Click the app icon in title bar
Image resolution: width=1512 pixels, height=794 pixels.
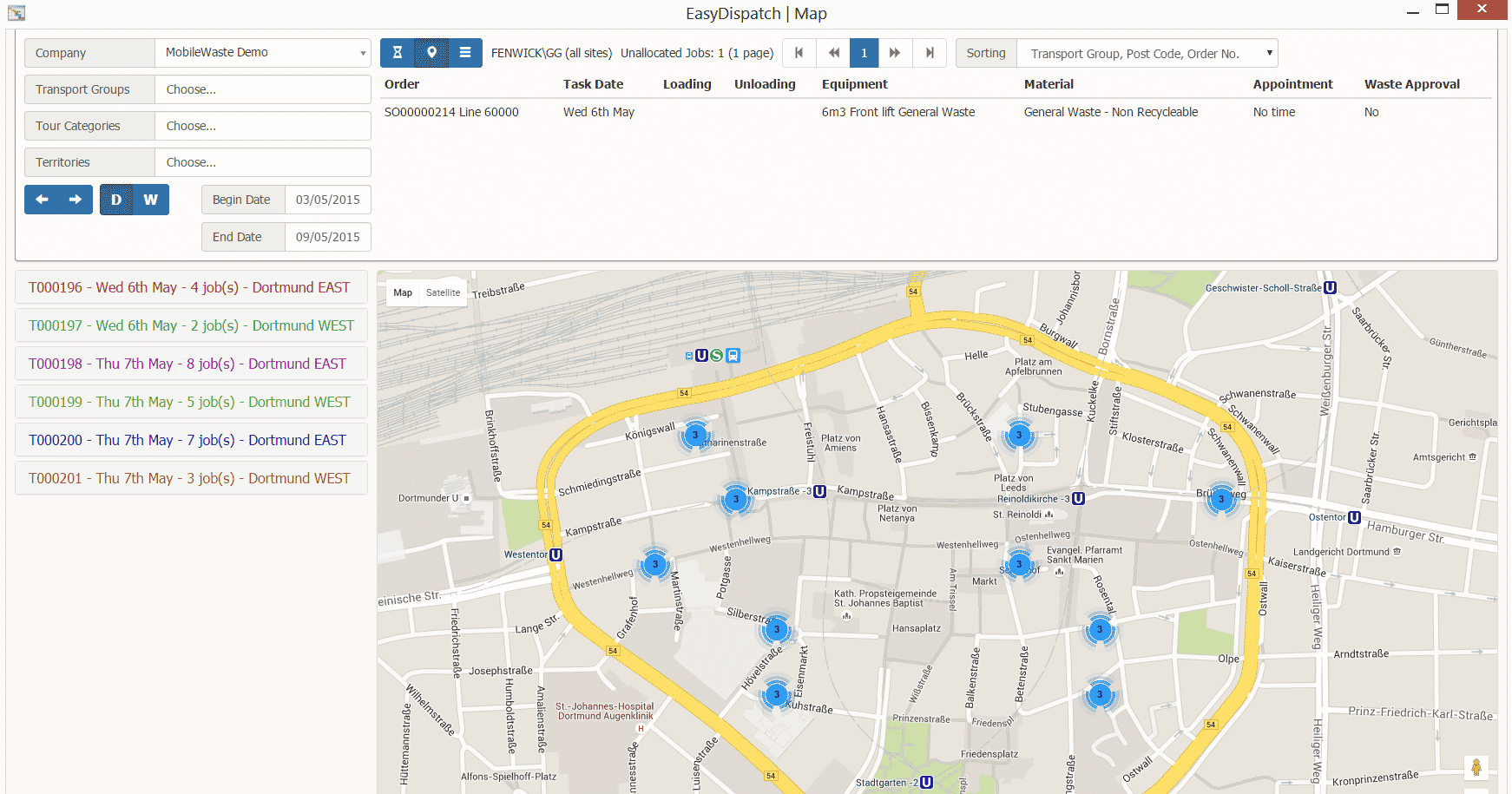(16, 13)
